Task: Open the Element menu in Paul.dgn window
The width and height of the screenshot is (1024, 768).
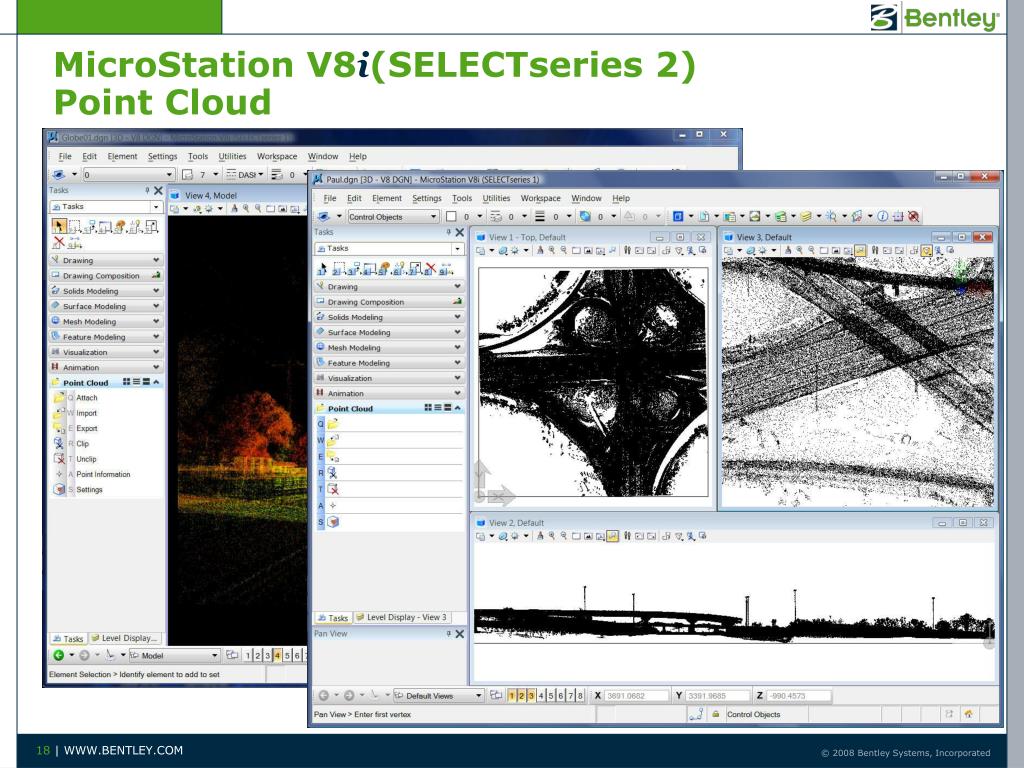Action: point(387,199)
